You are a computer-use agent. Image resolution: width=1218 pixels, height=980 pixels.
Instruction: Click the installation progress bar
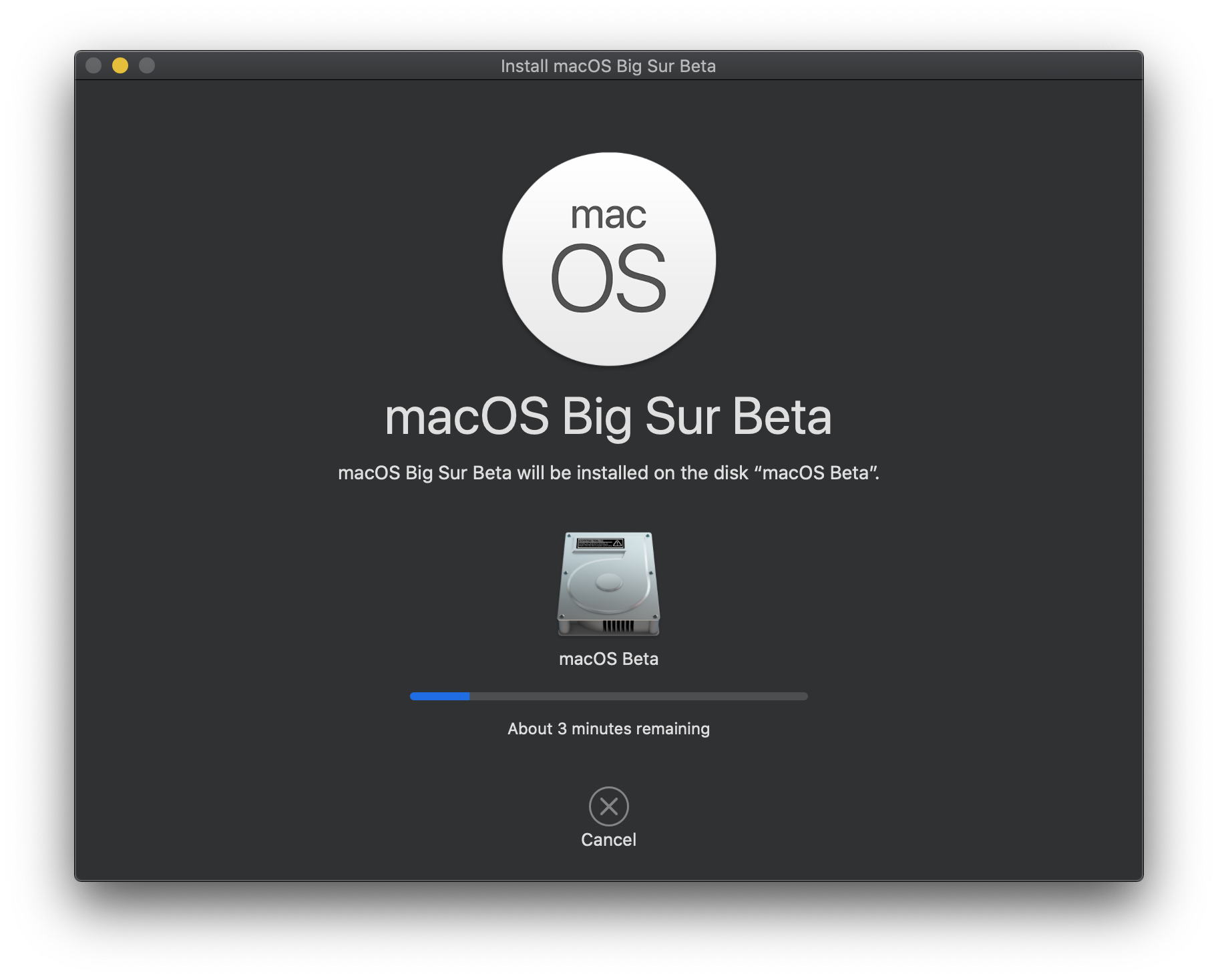click(x=608, y=696)
